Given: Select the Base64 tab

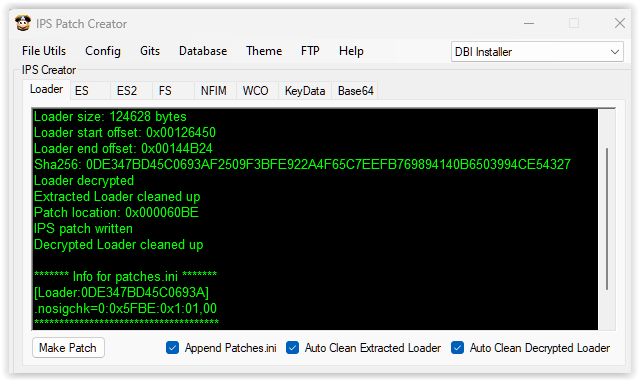Looking at the screenshot, I should (355, 90).
